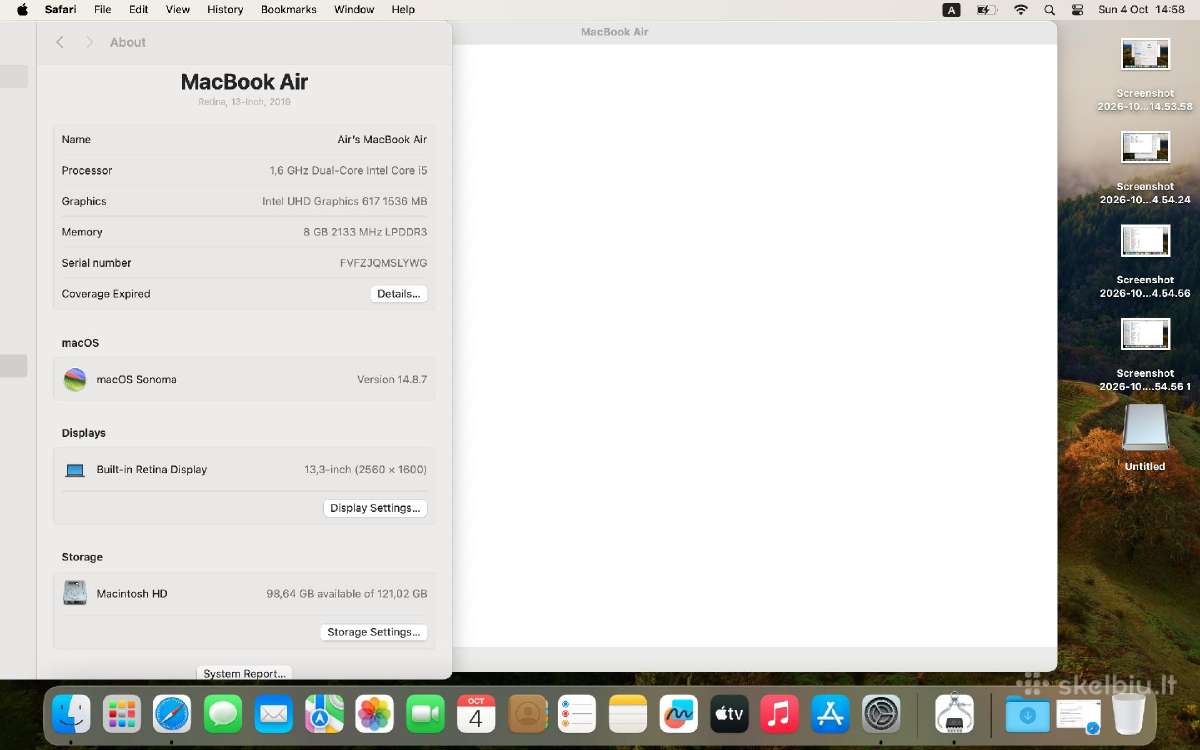
Task: Open the Safari menu
Action: point(61,9)
